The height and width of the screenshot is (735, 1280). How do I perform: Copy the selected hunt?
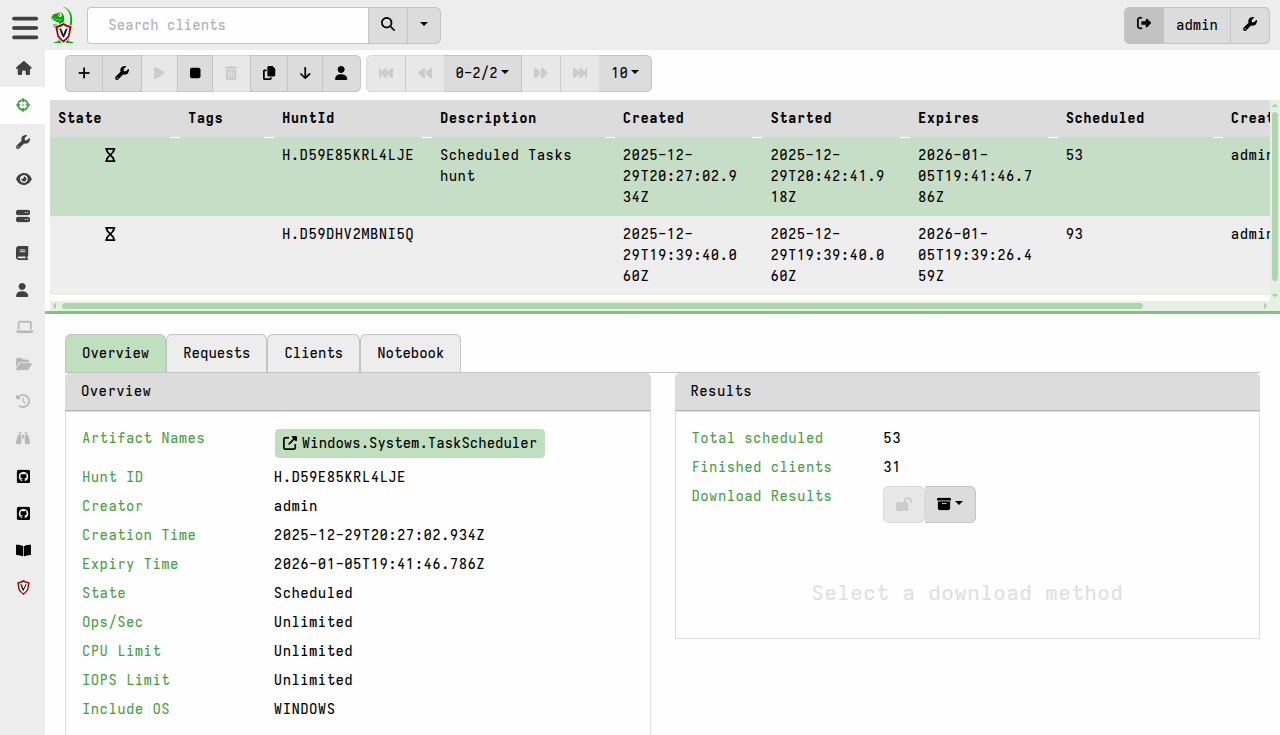[x=268, y=73]
